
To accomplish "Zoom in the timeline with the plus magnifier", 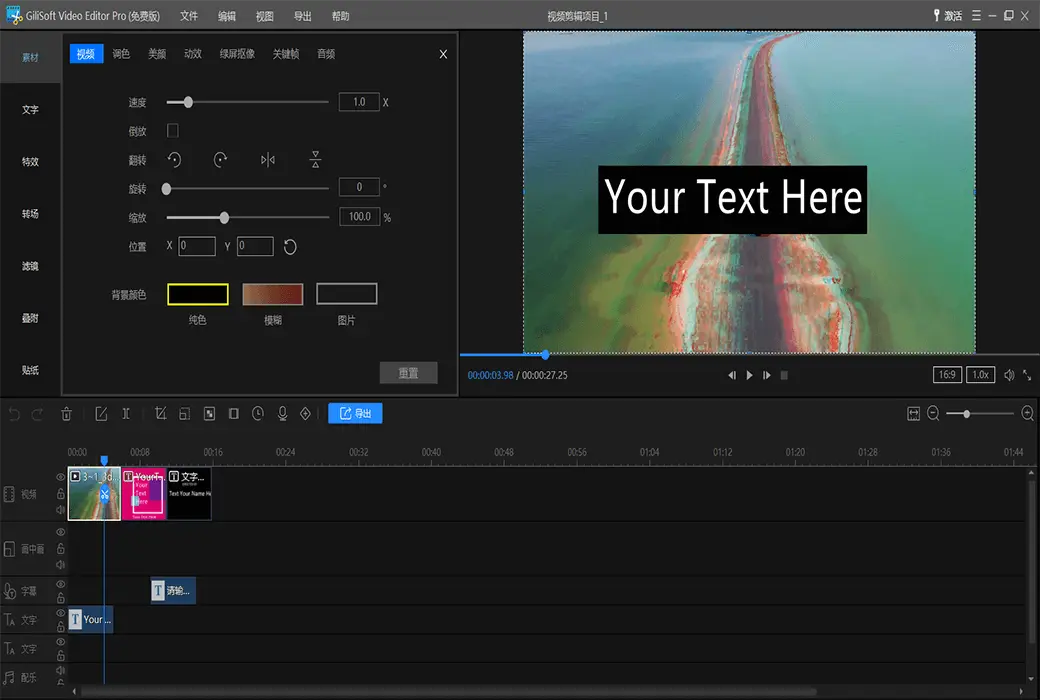I will click(x=1027, y=414).
